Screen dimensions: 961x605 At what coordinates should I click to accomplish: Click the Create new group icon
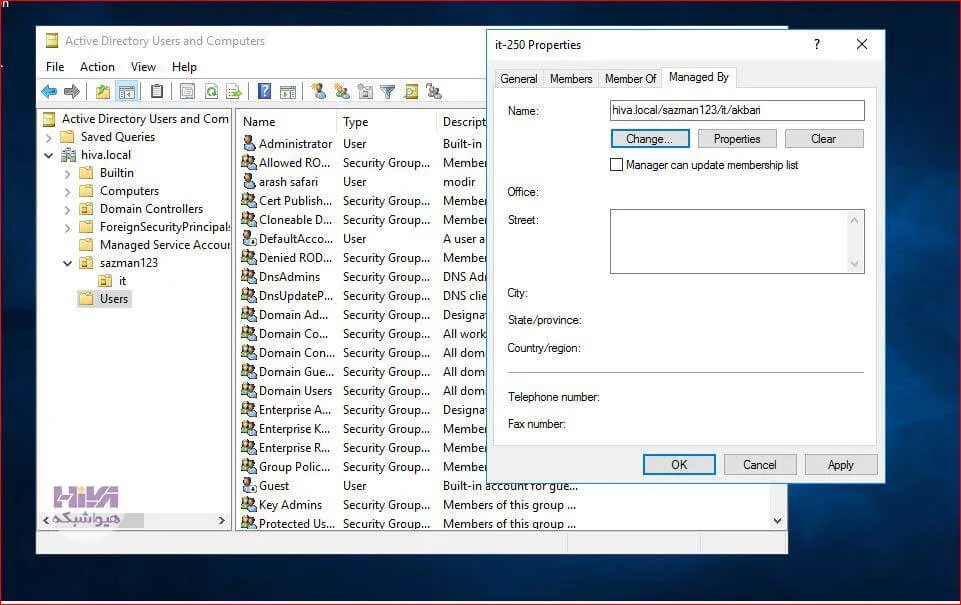click(x=341, y=92)
